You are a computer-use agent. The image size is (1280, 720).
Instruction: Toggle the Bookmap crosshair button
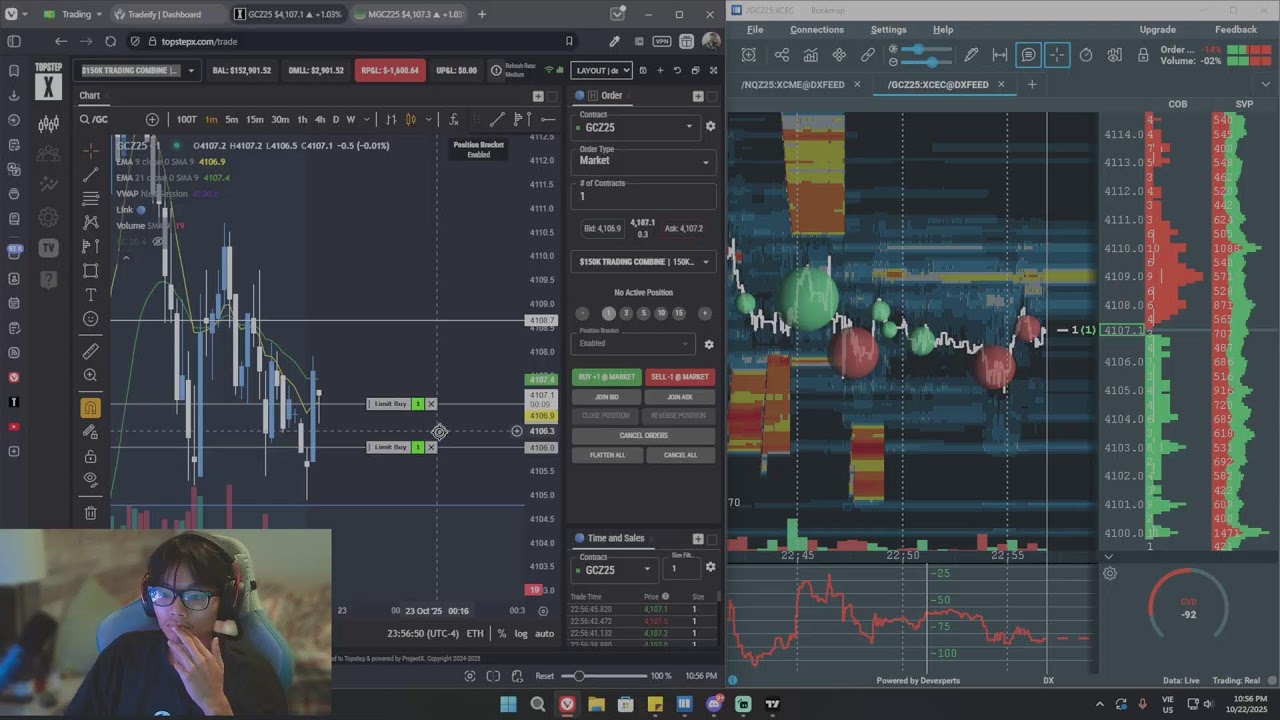tap(1057, 55)
